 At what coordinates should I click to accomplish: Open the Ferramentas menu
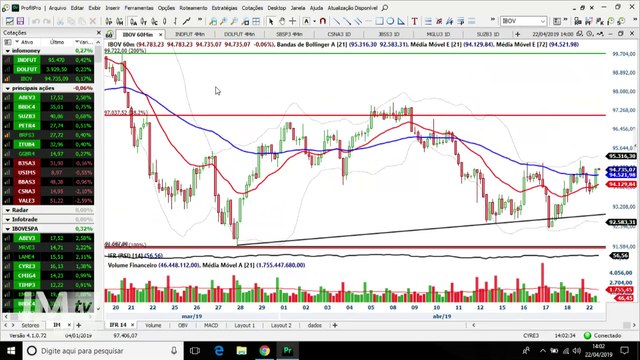[x=139, y=8]
